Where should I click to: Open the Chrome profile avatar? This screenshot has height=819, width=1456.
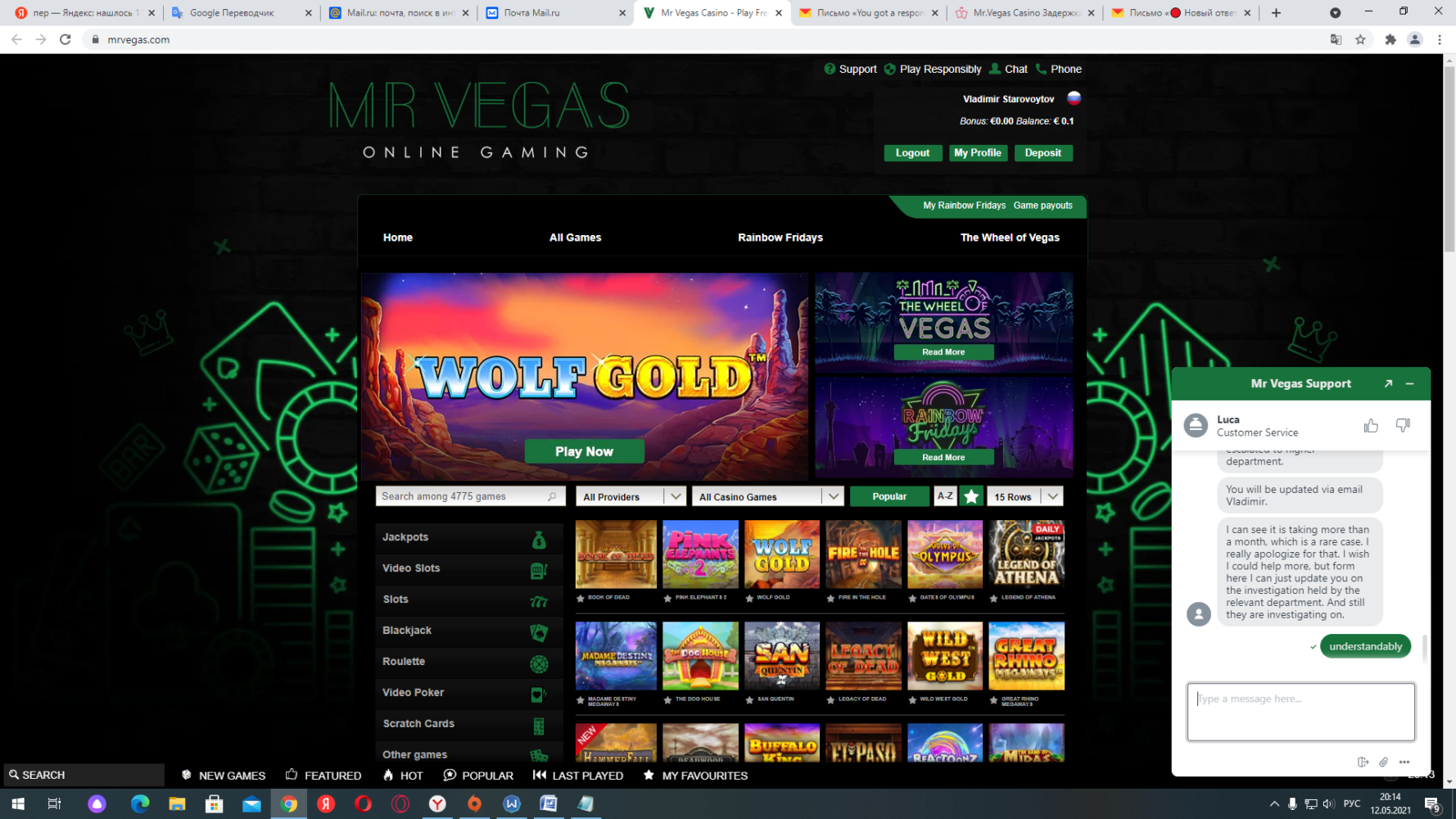pyautogui.click(x=1414, y=39)
